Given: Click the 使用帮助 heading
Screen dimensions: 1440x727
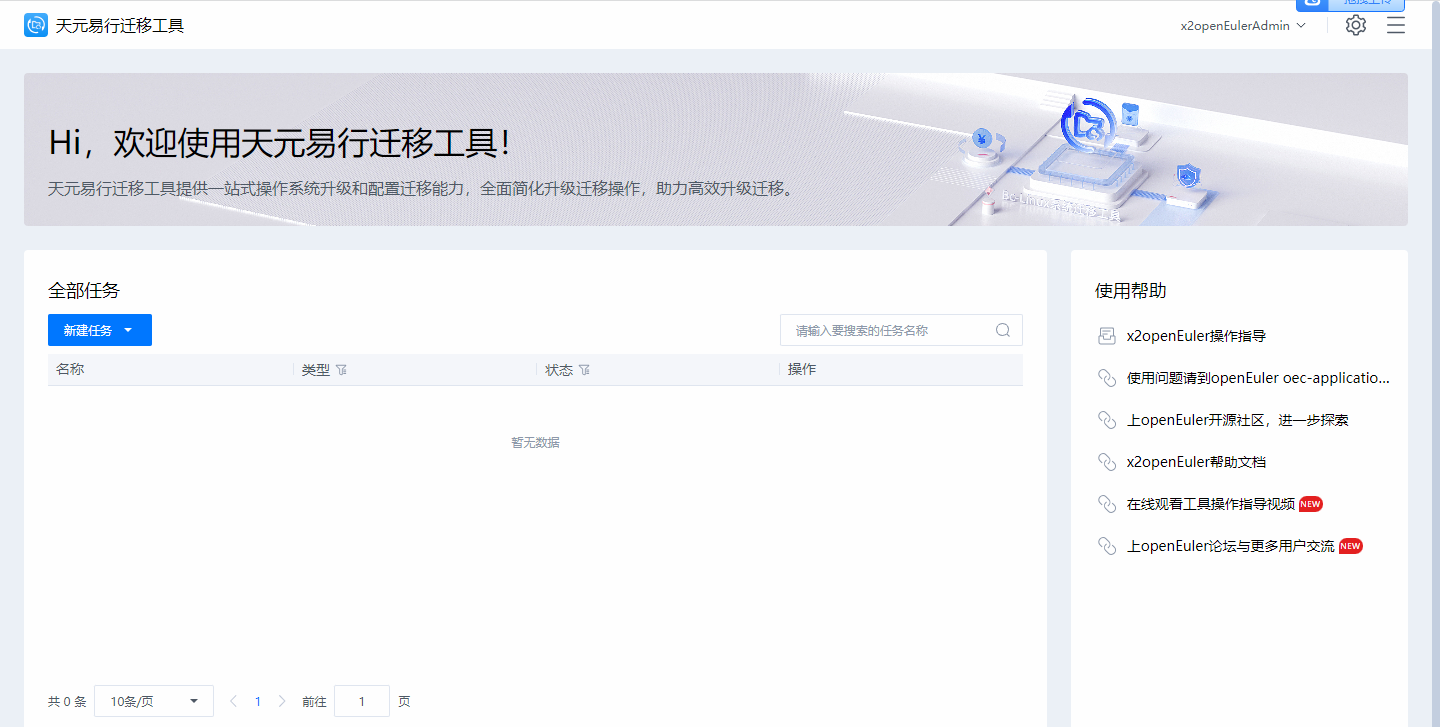Looking at the screenshot, I should (x=1131, y=291).
